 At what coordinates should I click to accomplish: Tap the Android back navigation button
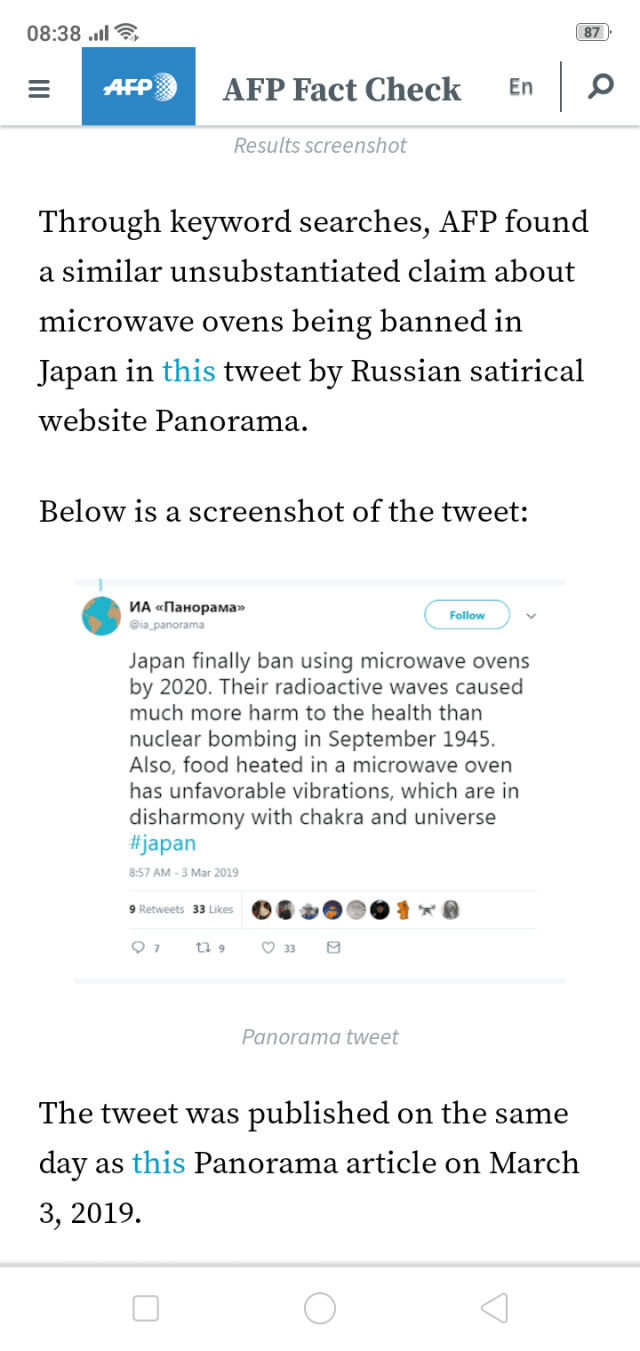494,1308
